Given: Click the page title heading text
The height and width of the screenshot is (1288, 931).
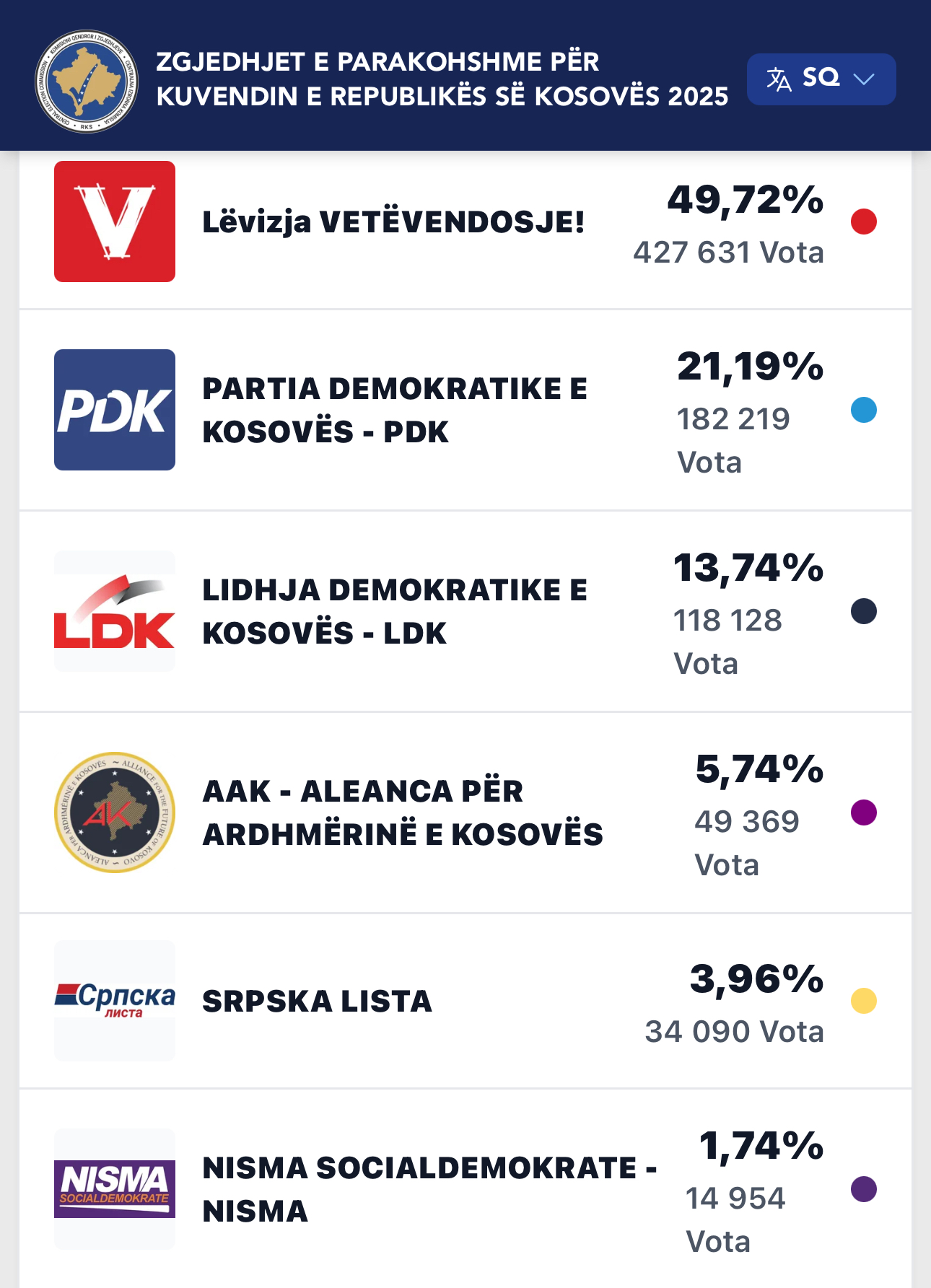Looking at the screenshot, I should click(x=442, y=79).
